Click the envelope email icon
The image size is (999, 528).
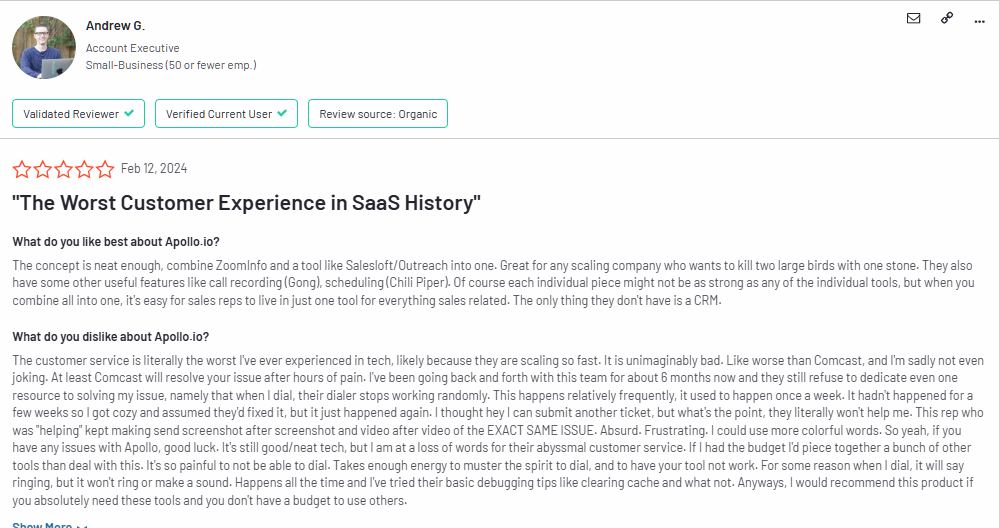[x=913, y=18]
